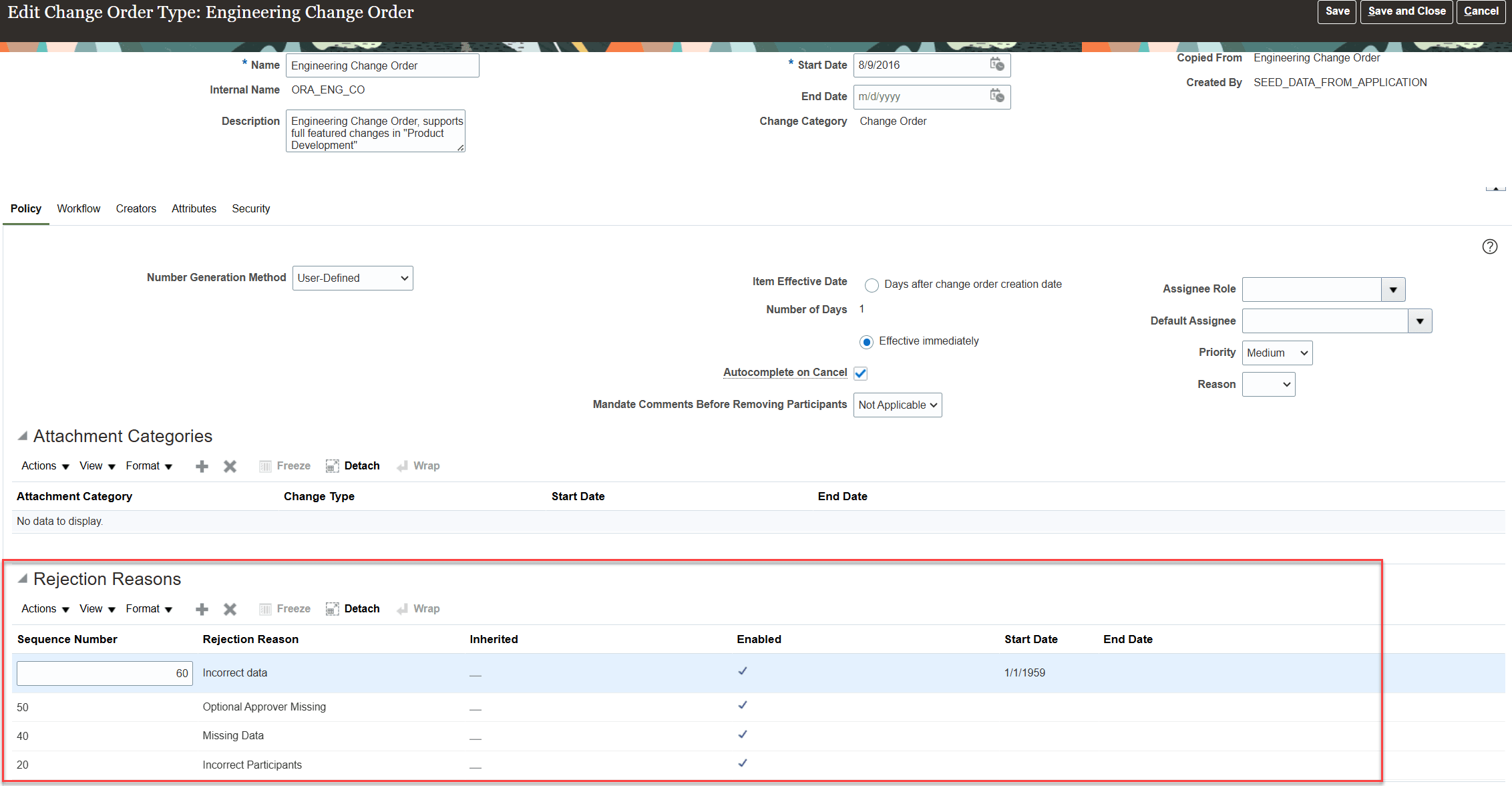
Task: Open the Security tab
Action: (250, 208)
